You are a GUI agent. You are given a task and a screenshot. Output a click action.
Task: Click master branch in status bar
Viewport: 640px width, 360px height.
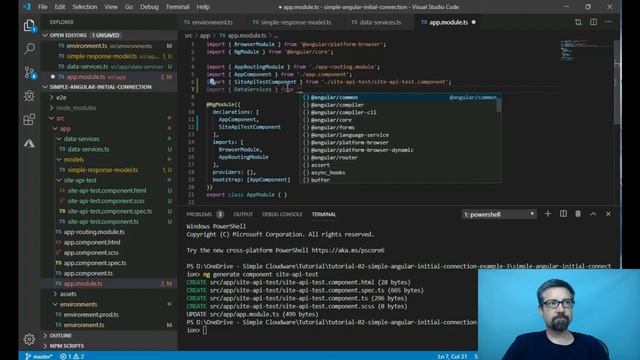[39, 356]
